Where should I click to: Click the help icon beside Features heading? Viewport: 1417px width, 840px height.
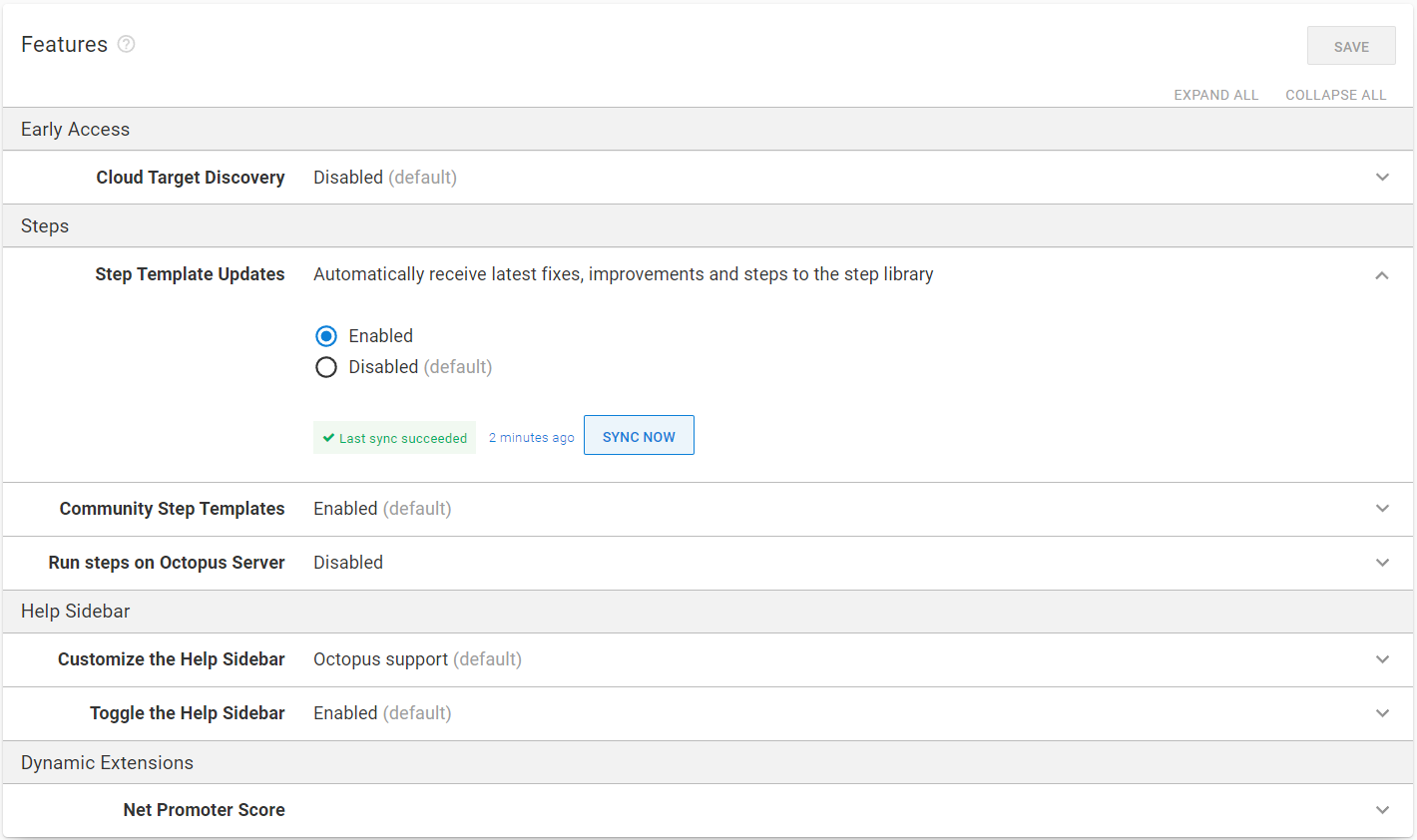(x=126, y=44)
